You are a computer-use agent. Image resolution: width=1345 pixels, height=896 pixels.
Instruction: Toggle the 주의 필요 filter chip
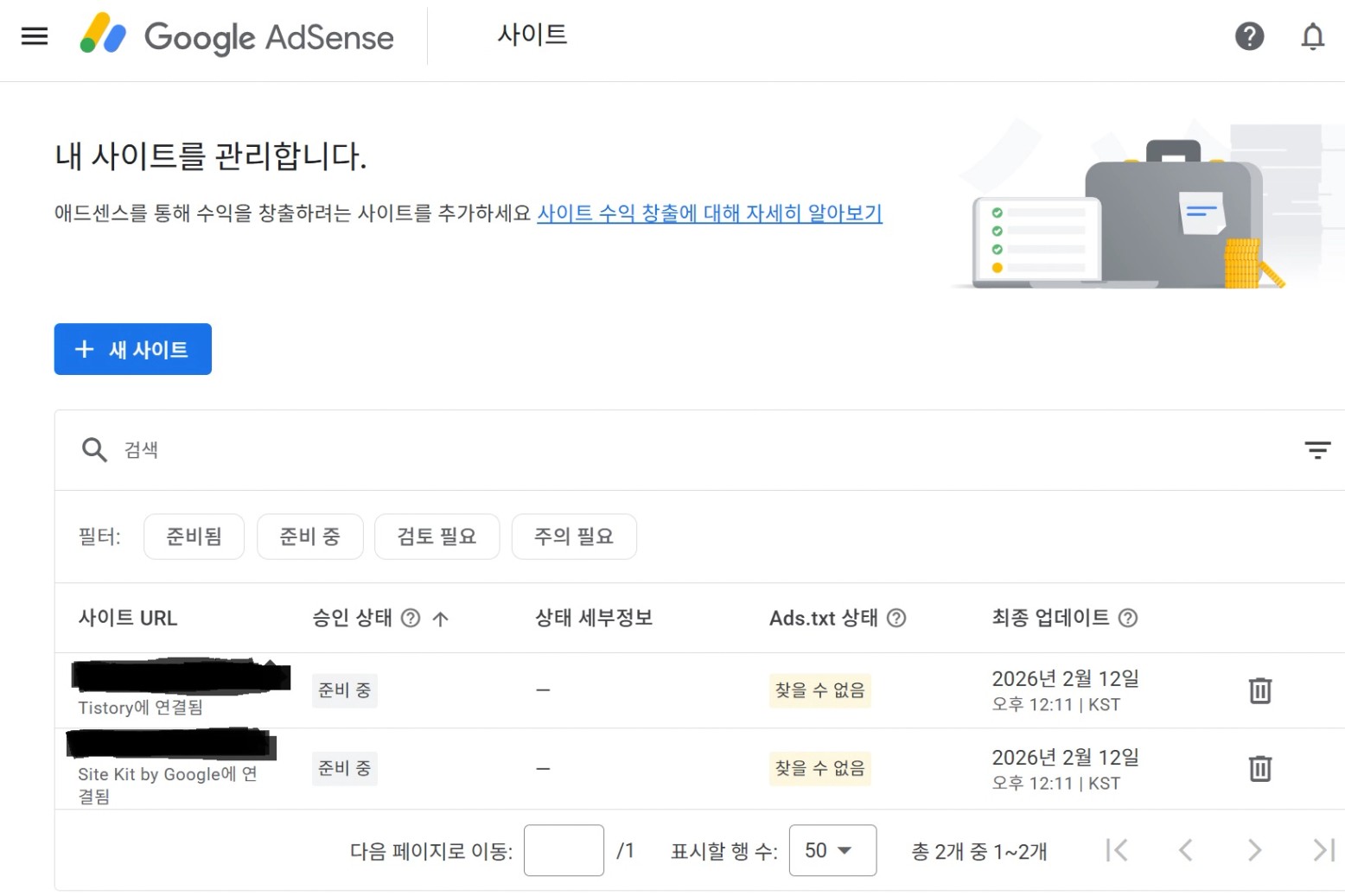tap(574, 537)
